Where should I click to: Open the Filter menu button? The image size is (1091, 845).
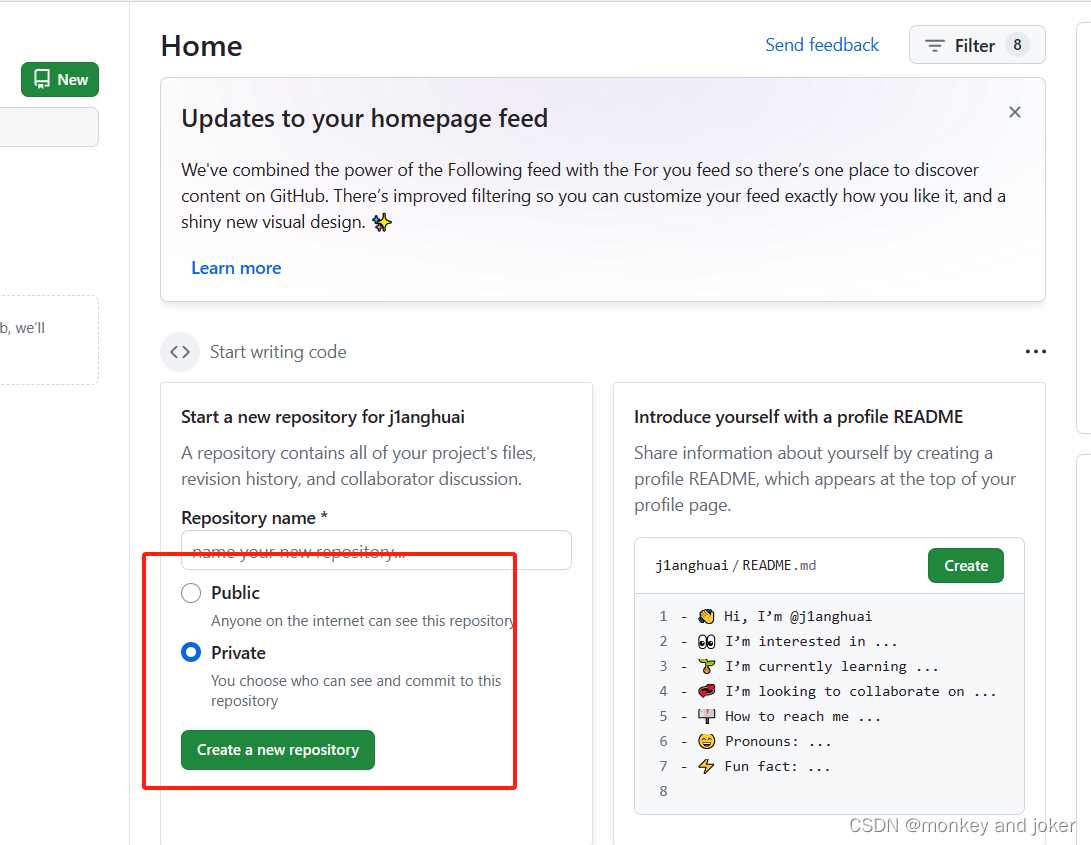[x=977, y=45]
